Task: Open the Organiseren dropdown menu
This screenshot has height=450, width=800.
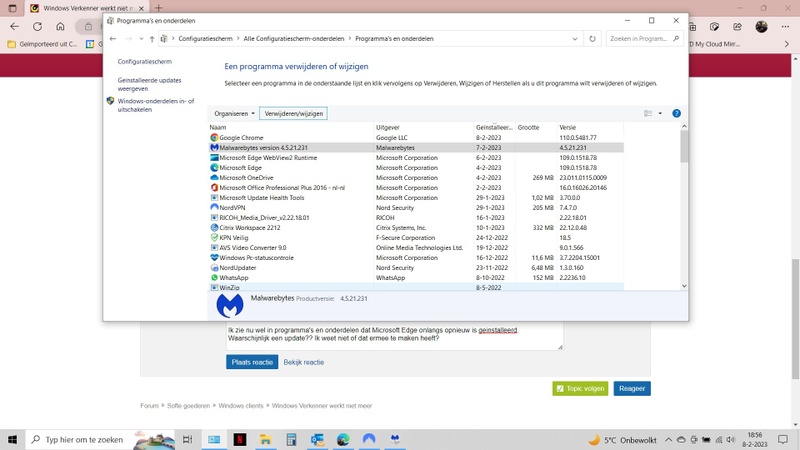Action: (234, 113)
